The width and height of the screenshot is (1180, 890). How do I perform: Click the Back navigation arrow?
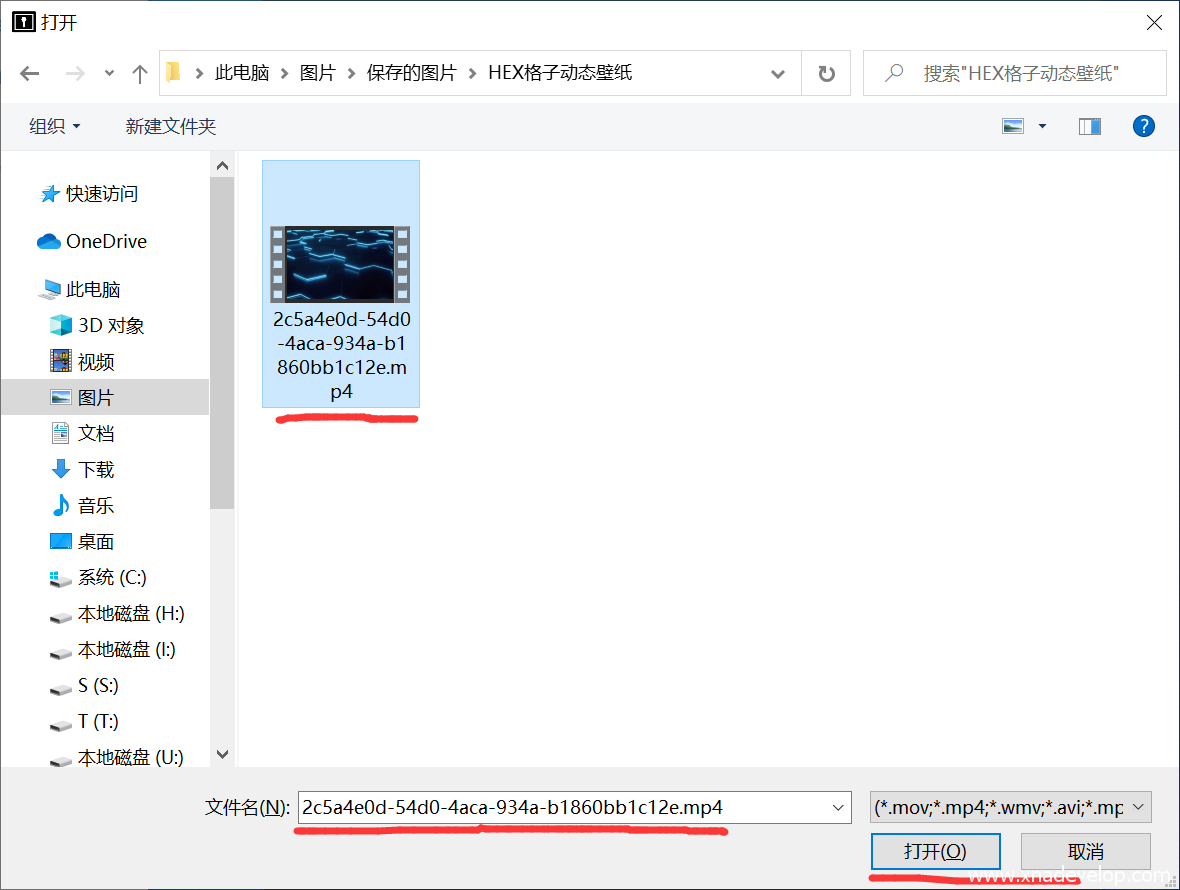[30, 73]
